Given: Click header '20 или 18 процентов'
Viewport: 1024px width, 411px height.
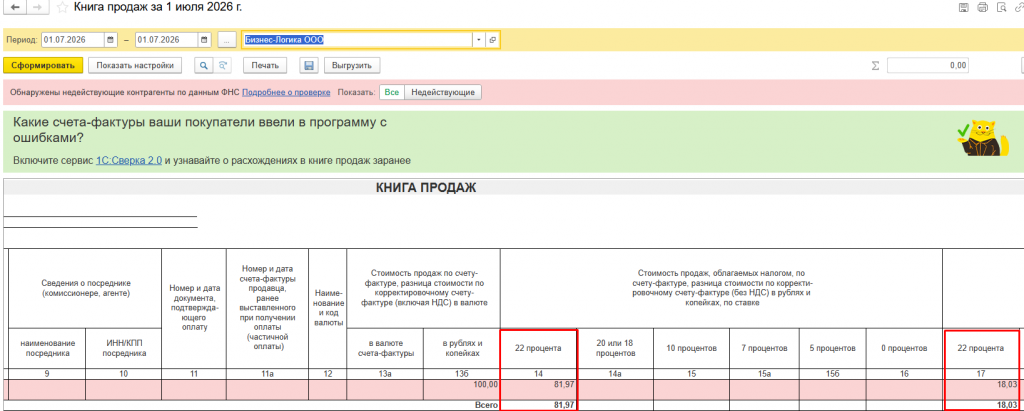Looking at the screenshot, I should [615, 348].
